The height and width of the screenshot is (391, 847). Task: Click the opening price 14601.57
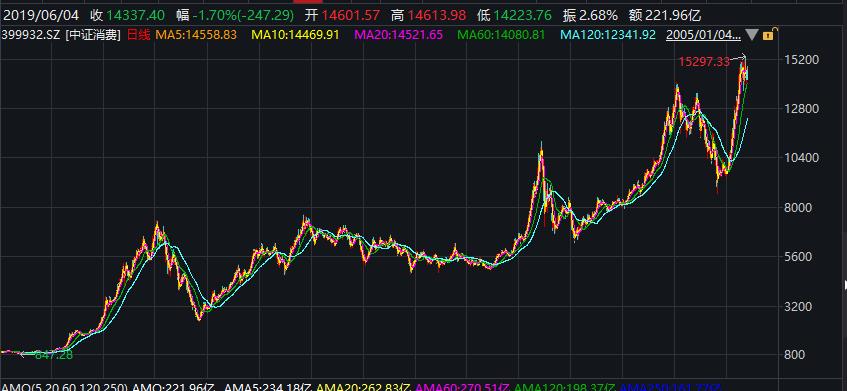click(x=351, y=15)
